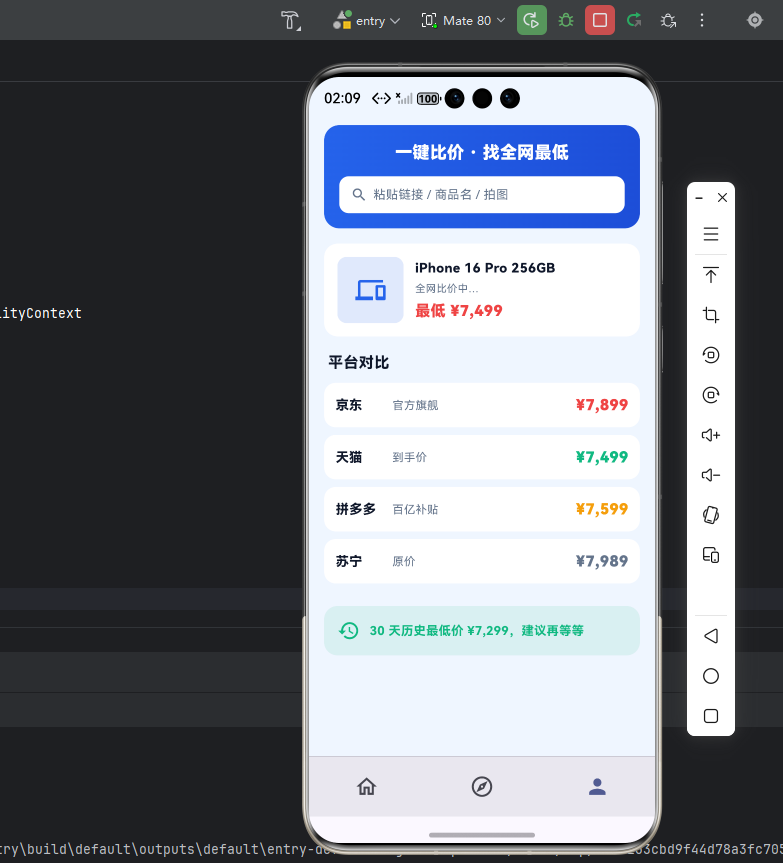Click the 30 天历史最低价 tip banner
This screenshot has width=783, height=863.
pyautogui.click(x=481, y=631)
